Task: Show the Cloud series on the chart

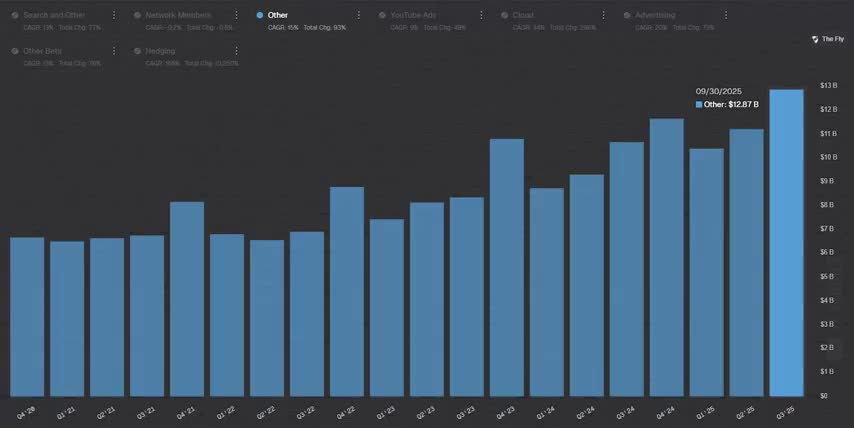Action: tap(522, 16)
